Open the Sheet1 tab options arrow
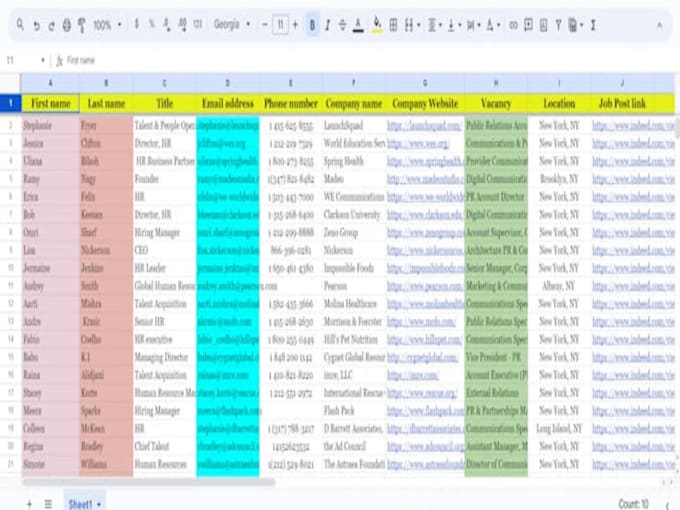Image resolution: width=680 pixels, height=510 pixels. (x=99, y=504)
